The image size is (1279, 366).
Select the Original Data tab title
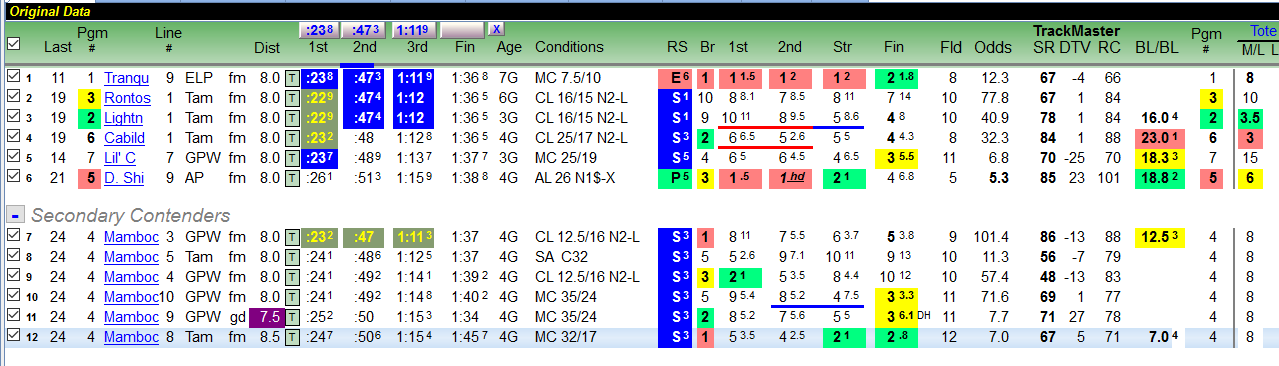pos(50,11)
